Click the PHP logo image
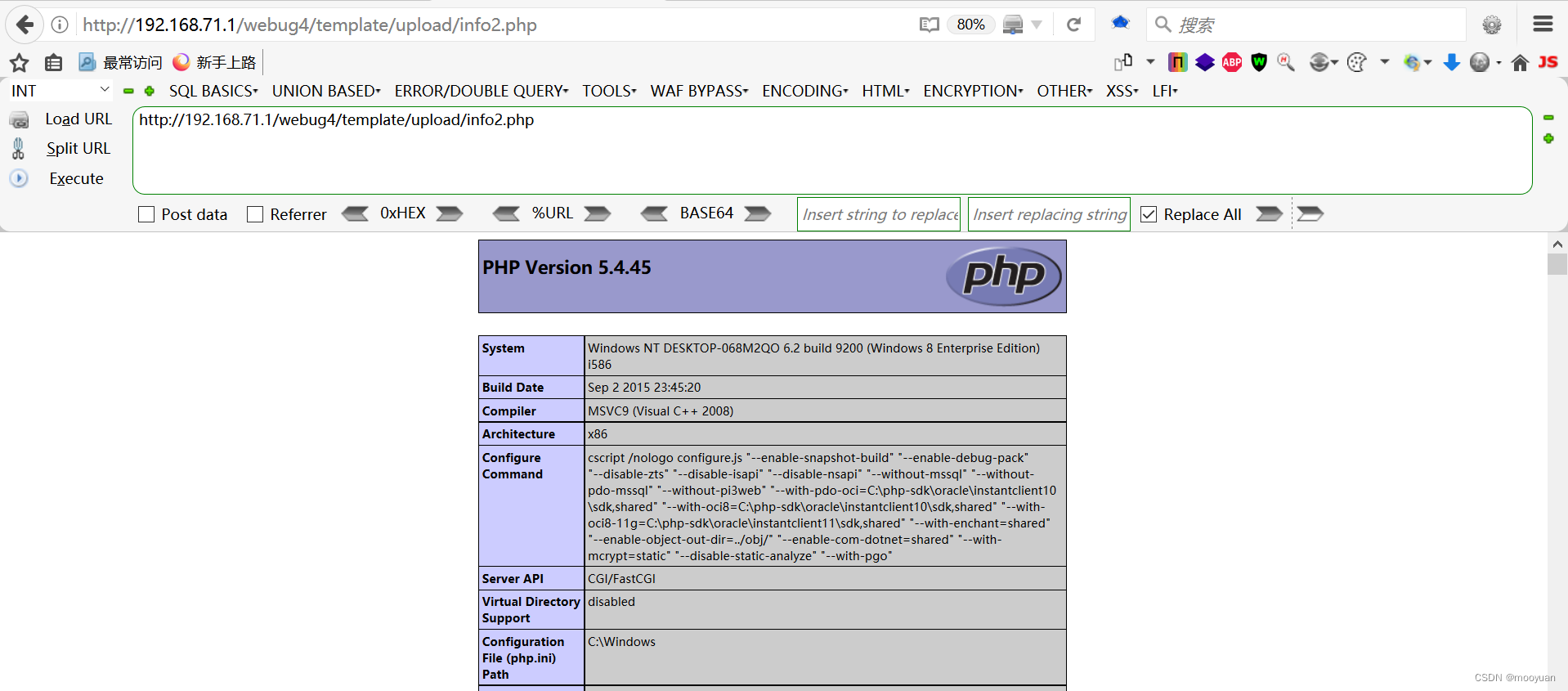The height and width of the screenshot is (691, 1568). (x=1004, y=276)
